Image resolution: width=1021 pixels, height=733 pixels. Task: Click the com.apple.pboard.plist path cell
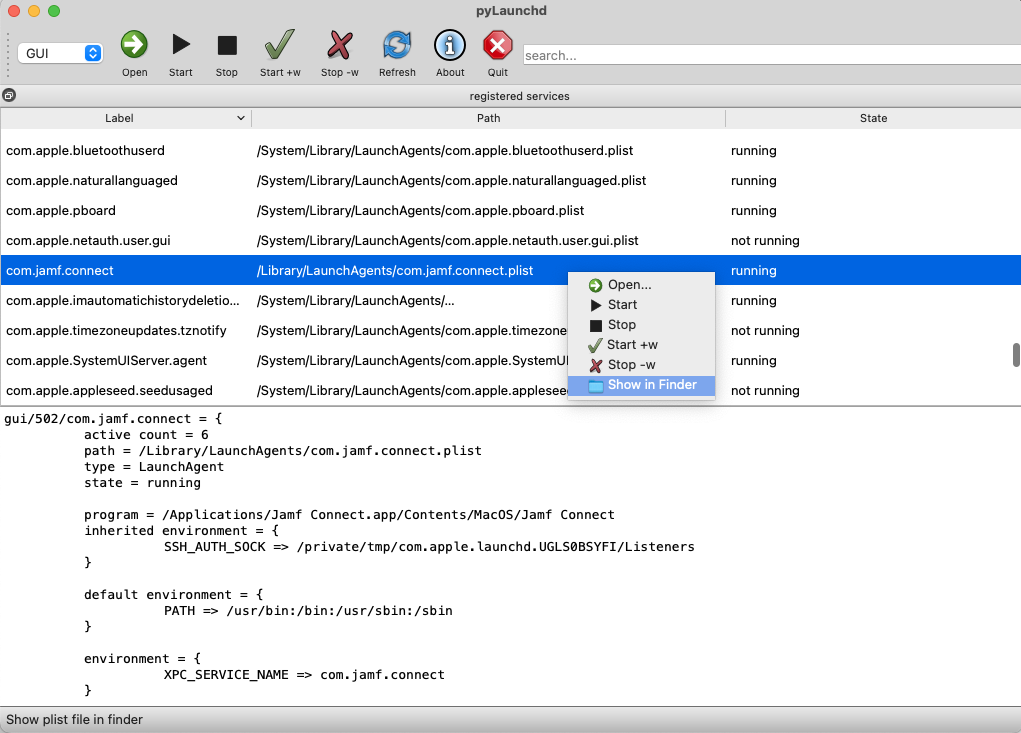click(x=420, y=210)
